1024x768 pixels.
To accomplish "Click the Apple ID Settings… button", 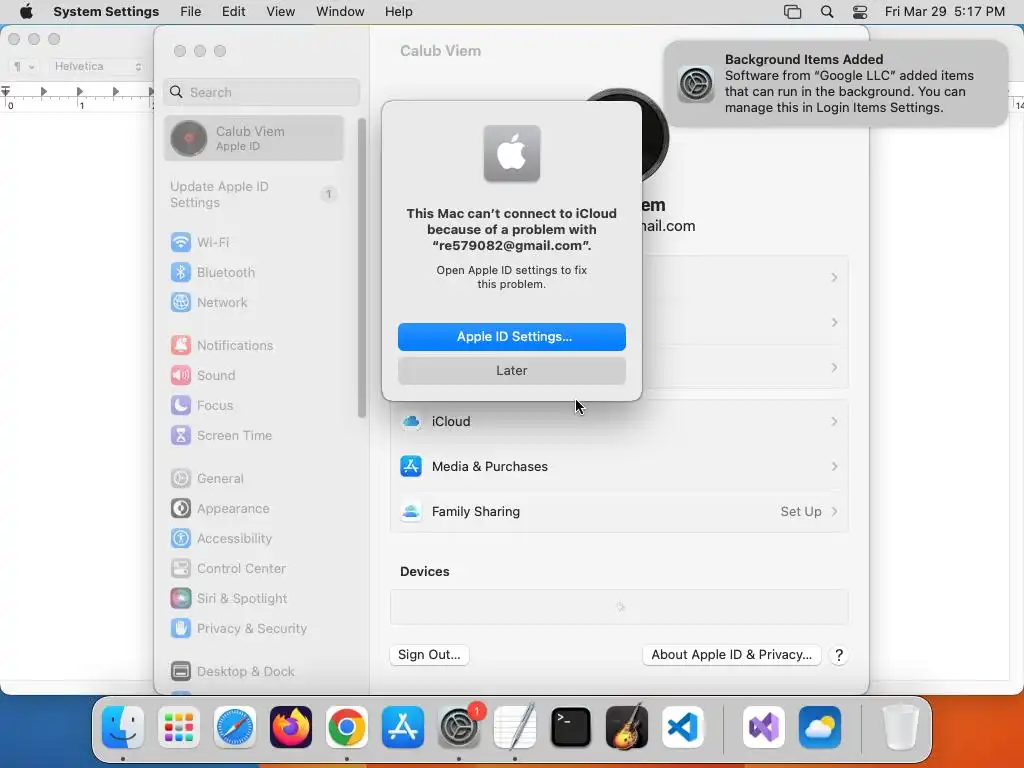I will click(512, 337).
